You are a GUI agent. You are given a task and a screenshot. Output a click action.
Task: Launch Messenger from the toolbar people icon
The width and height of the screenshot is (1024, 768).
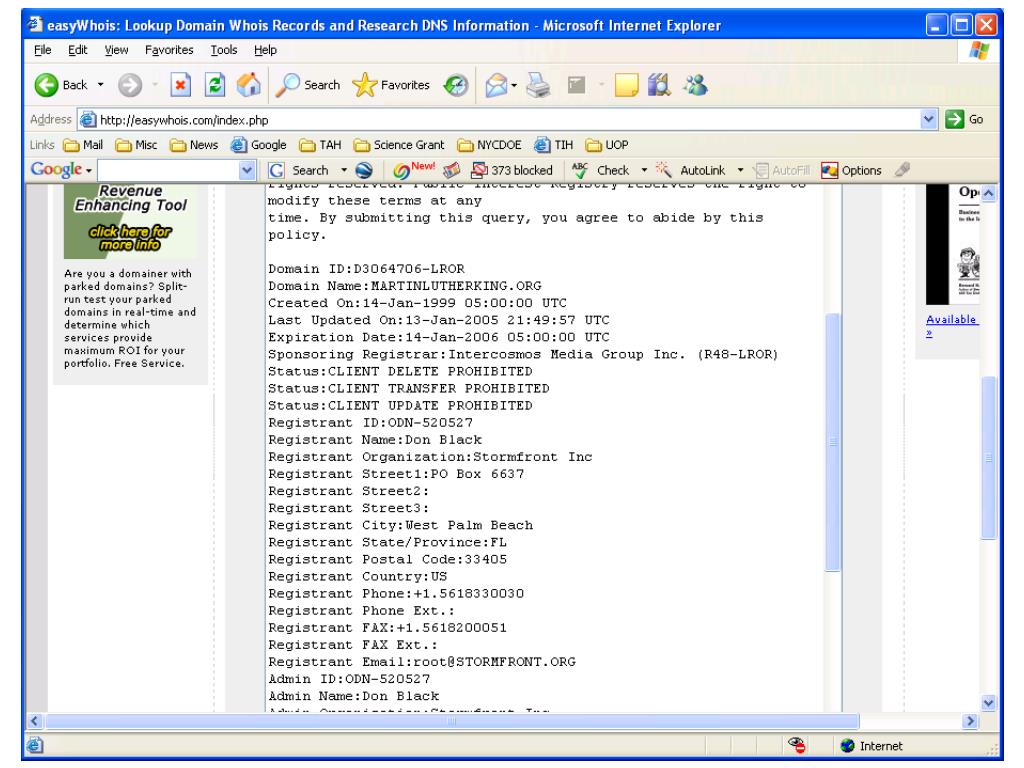pos(696,85)
